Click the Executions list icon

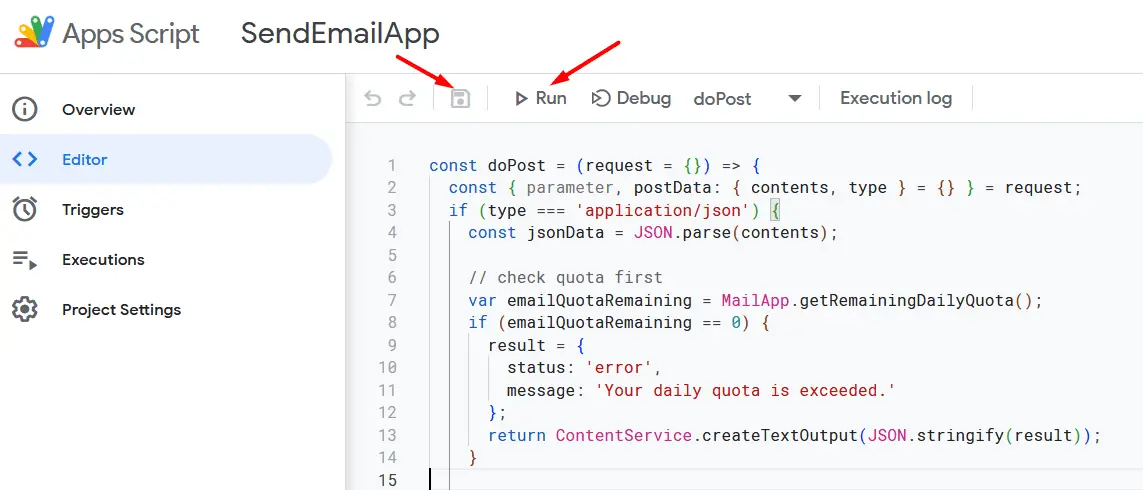click(25, 260)
